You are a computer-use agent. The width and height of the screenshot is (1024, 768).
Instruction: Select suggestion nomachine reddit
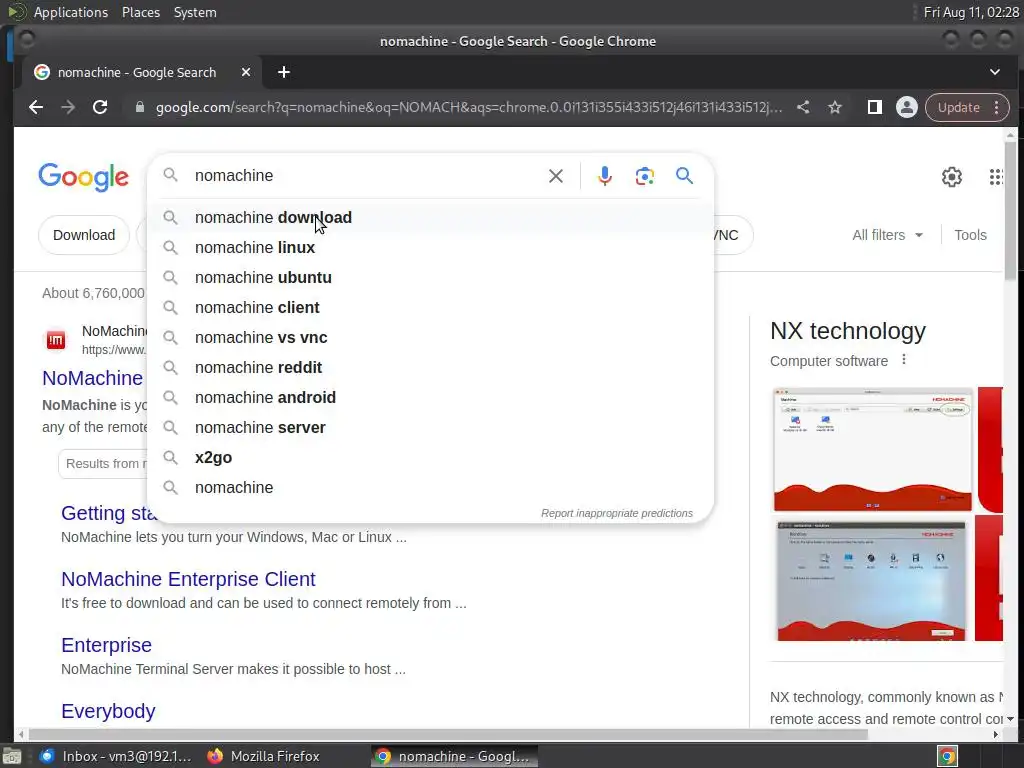[x=431, y=368]
